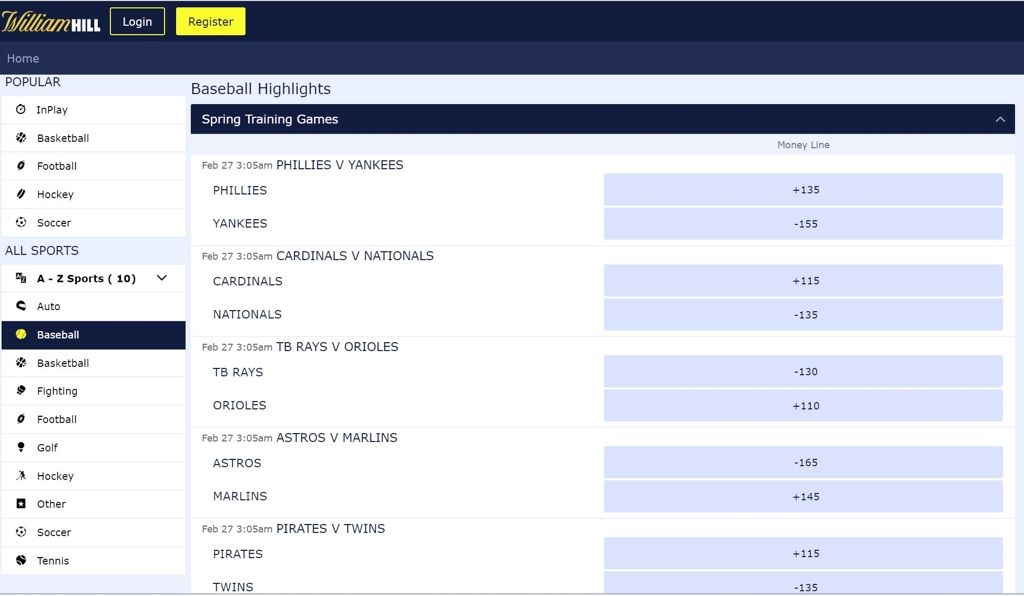The width and height of the screenshot is (1024, 596).
Task: Select the Fighting glove icon
Action: click(21, 391)
